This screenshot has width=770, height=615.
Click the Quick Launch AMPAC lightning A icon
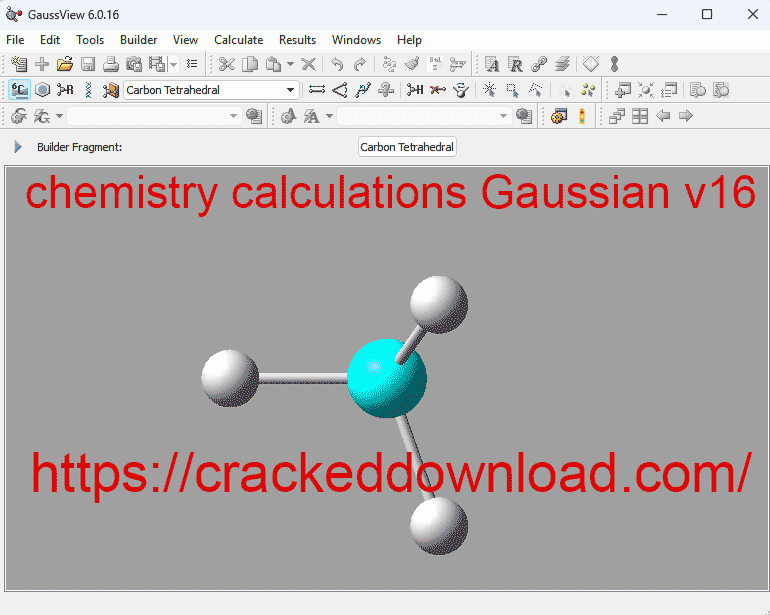[x=312, y=116]
